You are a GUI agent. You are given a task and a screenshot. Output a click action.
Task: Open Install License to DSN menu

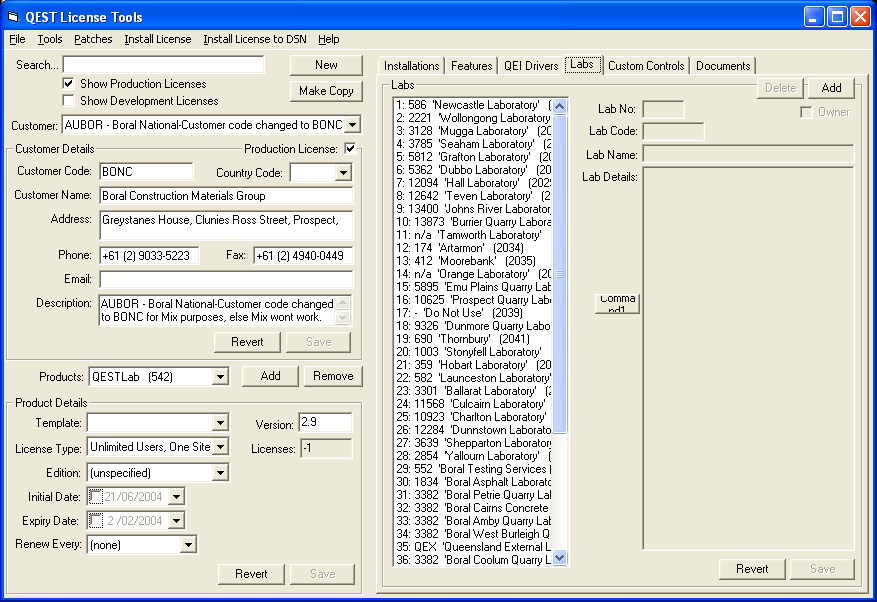[x=254, y=39]
